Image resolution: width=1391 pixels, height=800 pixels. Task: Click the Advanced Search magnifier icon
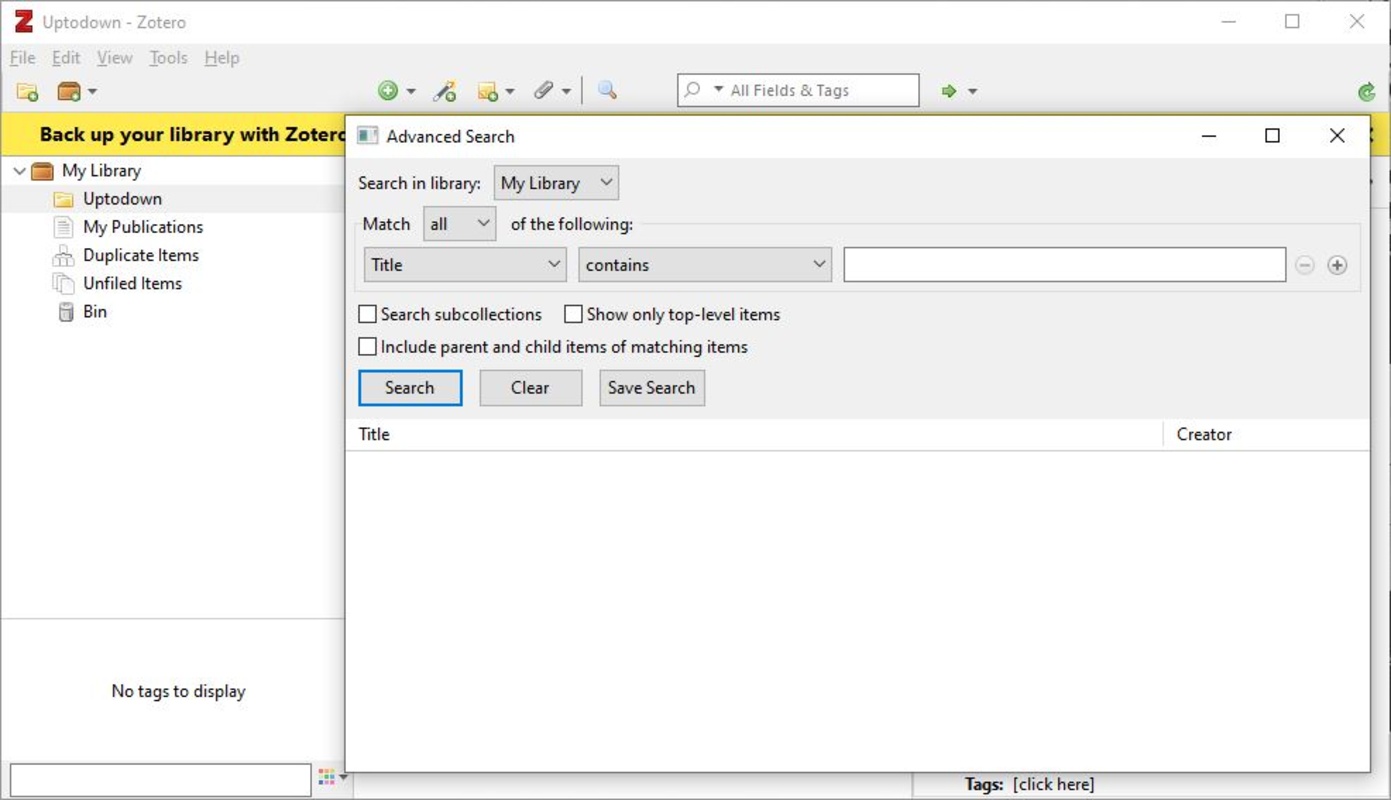[x=607, y=91]
